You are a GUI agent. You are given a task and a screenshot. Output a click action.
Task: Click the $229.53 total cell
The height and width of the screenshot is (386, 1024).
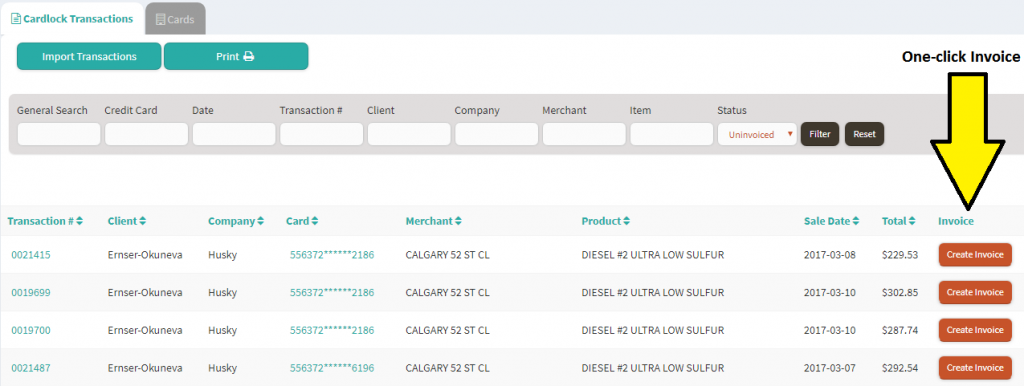900,255
